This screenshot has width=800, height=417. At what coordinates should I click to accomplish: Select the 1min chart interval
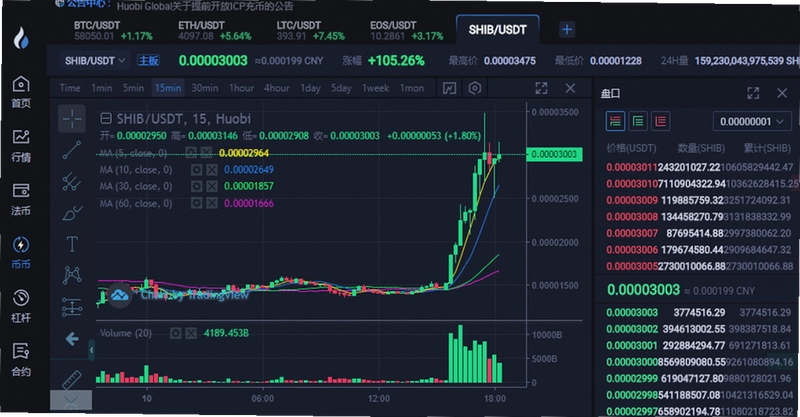point(102,88)
